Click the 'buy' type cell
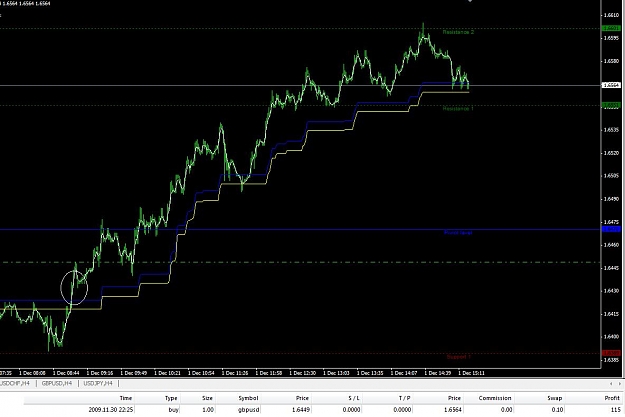 (173, 409)
